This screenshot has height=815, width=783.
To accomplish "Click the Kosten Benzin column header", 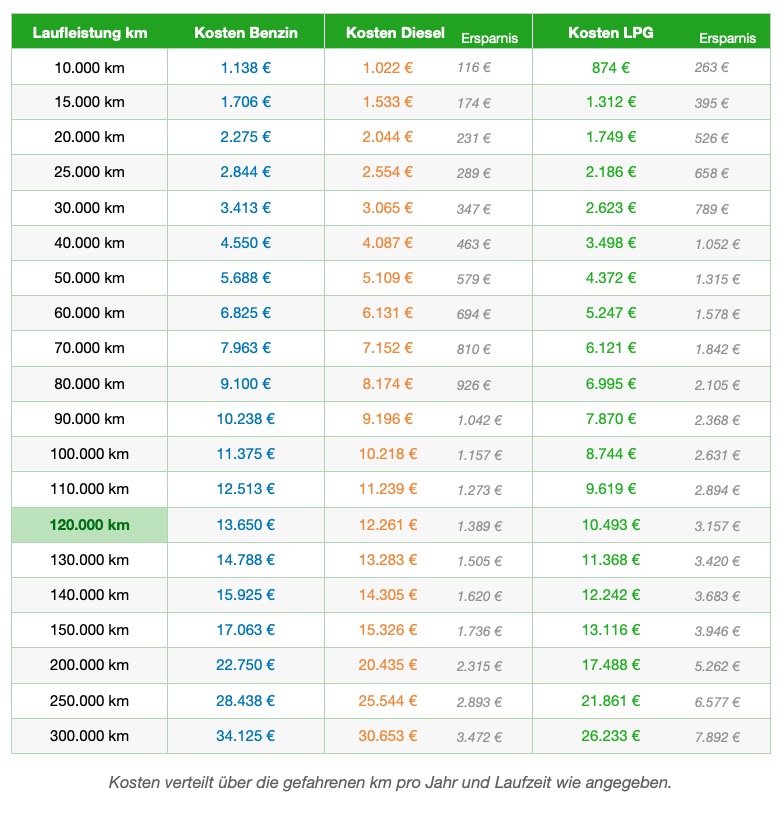I will 246,32.
